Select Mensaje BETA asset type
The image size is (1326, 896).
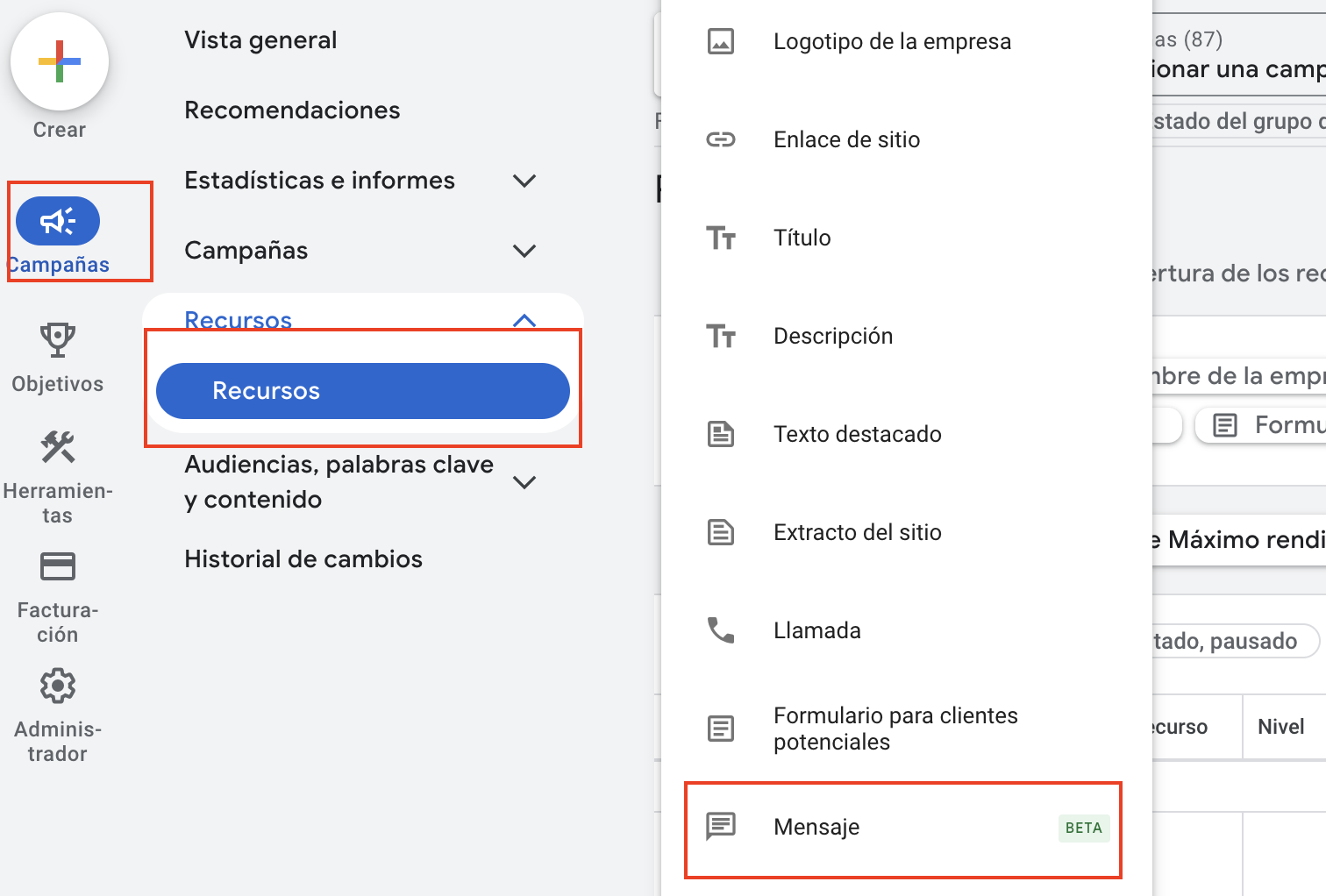pyautogui.click(x=816, y=826)
